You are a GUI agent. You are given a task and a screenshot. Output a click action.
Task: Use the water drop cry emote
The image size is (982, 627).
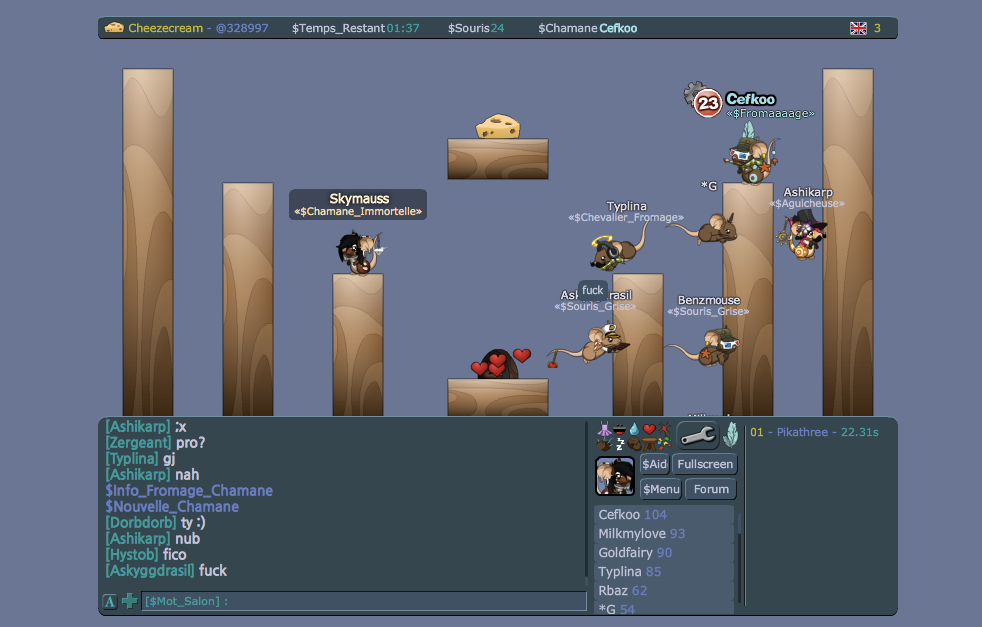point(634,429)
